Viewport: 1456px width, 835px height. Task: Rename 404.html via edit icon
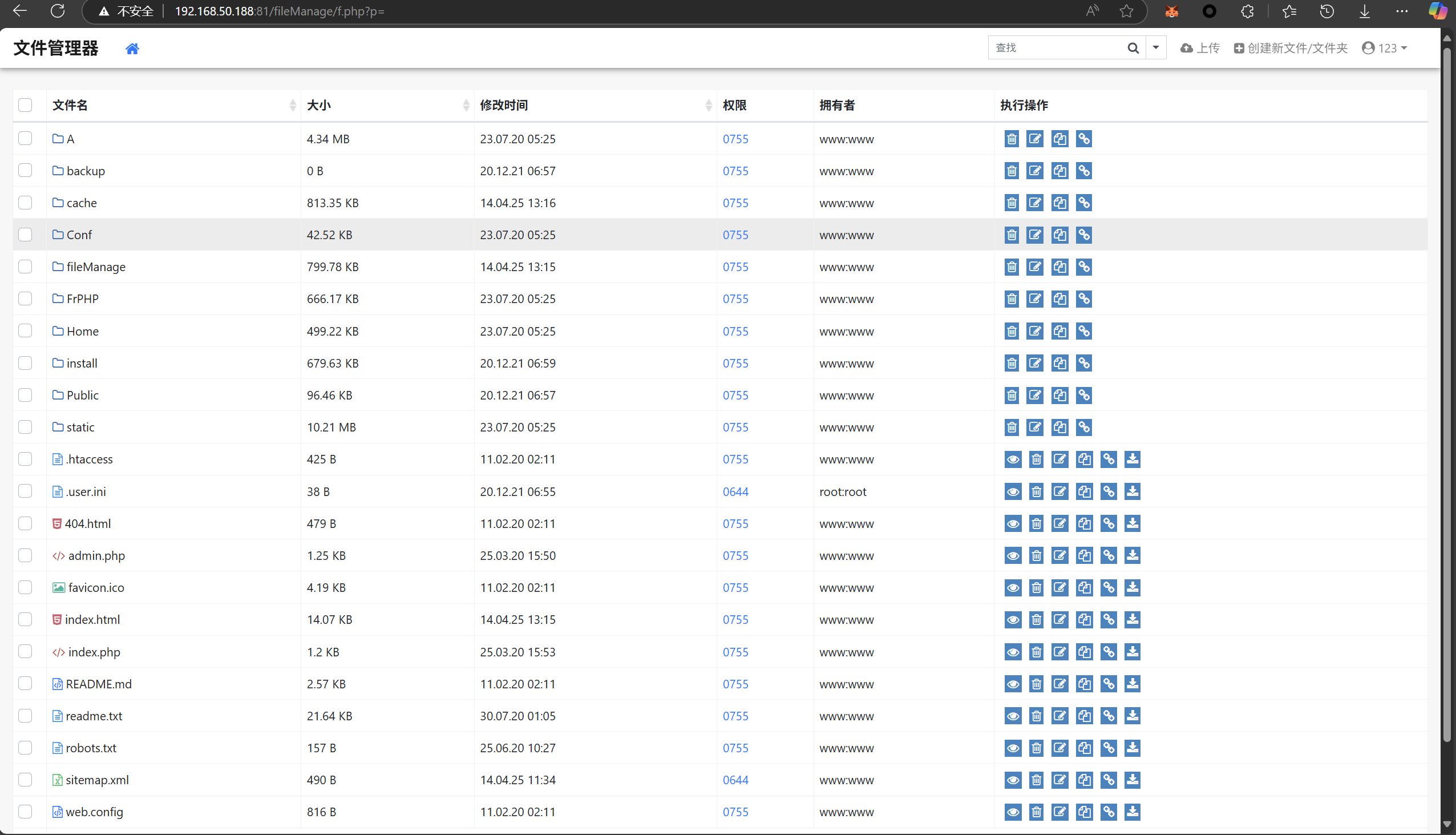[x=1059, y=523]
